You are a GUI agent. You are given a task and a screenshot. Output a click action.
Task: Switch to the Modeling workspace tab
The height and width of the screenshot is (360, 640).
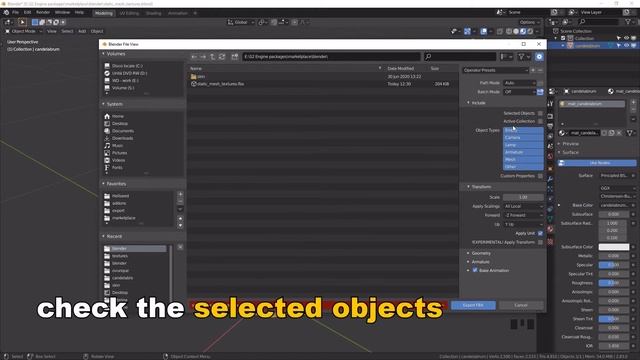104,13
